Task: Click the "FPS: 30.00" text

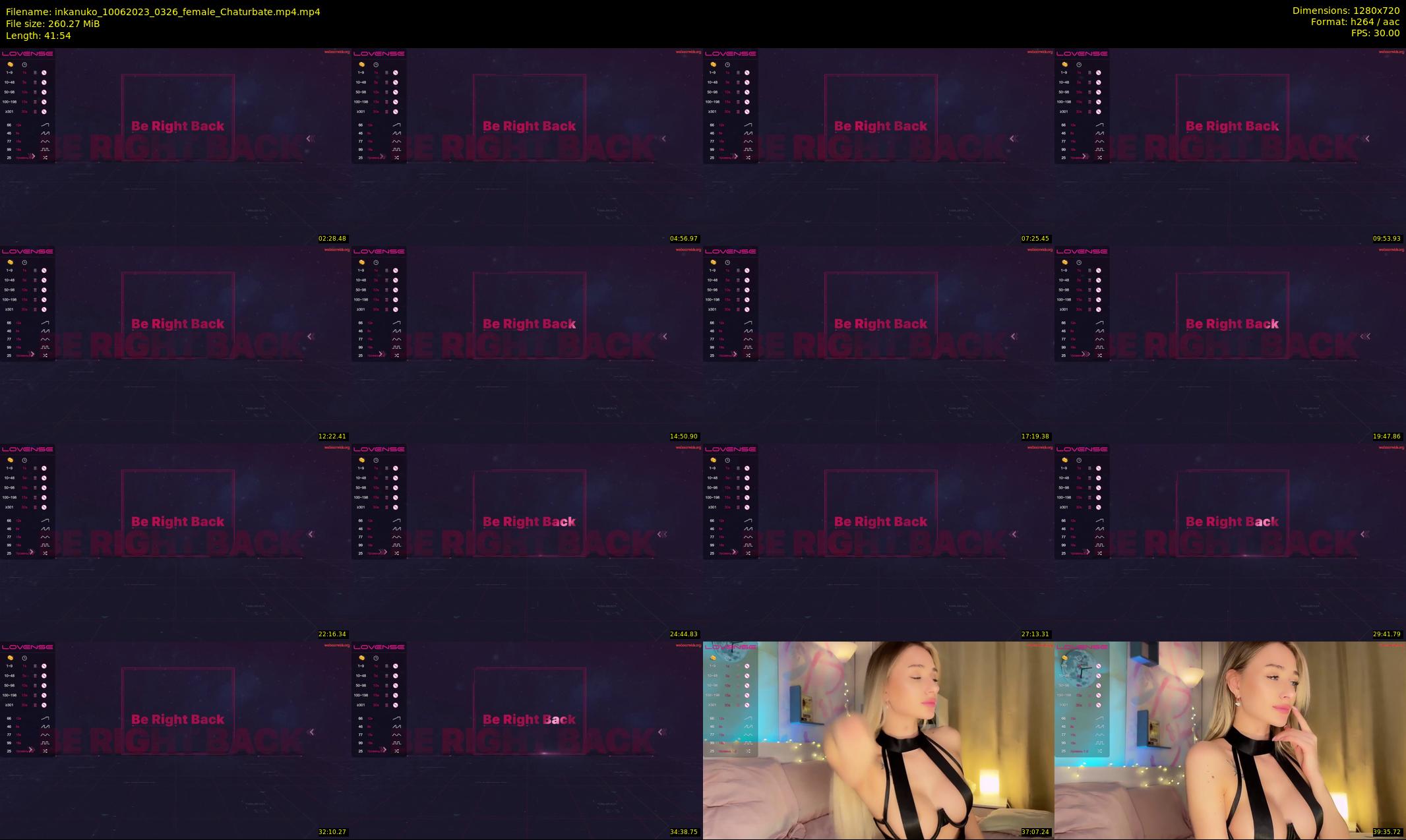Action: point(1375,33)
